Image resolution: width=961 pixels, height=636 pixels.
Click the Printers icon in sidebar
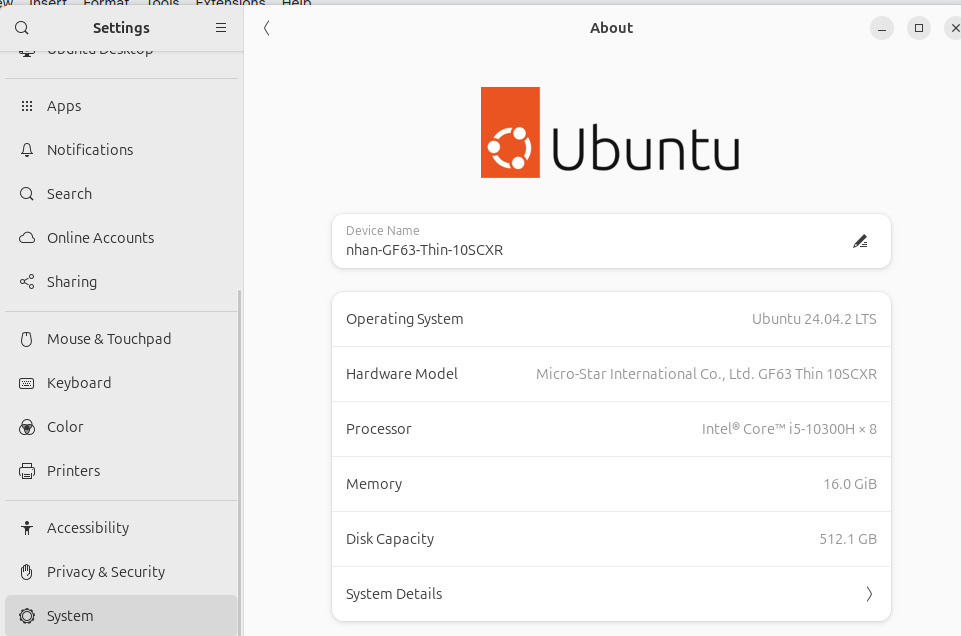tap(27, 471)
